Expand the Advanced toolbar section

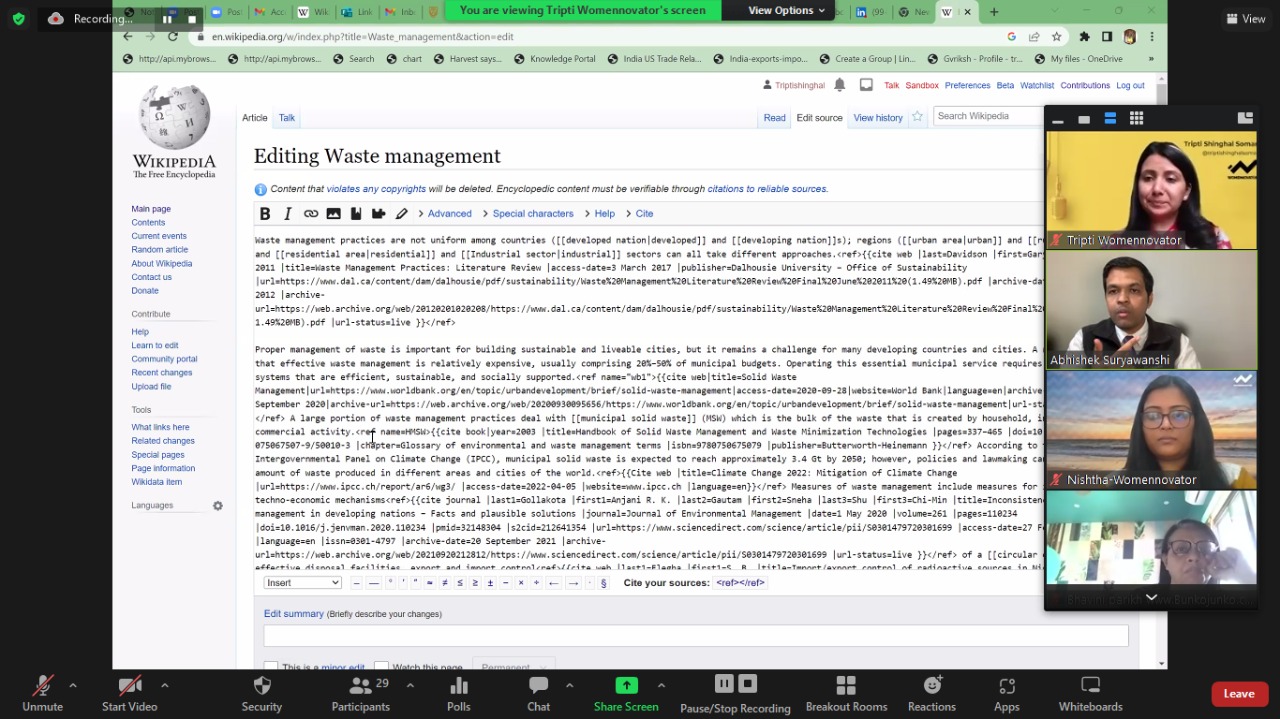[x=445, y=214]
